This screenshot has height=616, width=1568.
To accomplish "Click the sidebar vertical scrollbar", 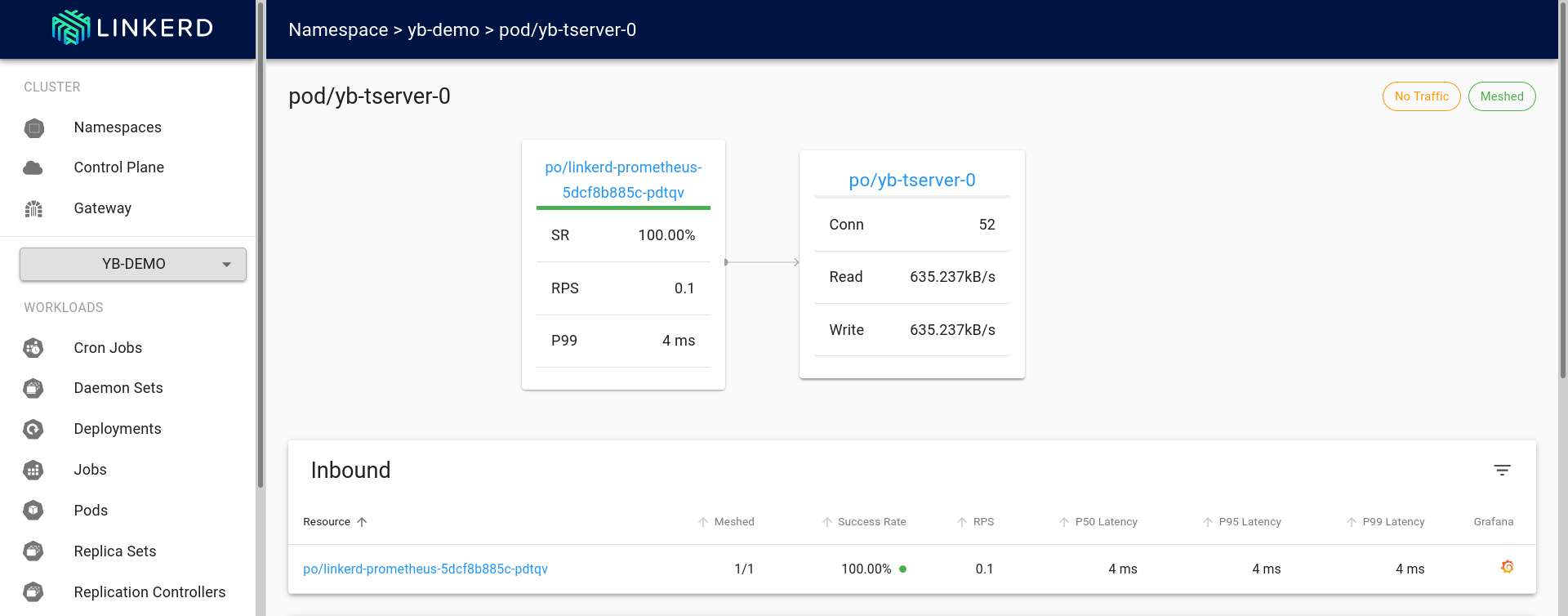I will [x=261, y=245].
